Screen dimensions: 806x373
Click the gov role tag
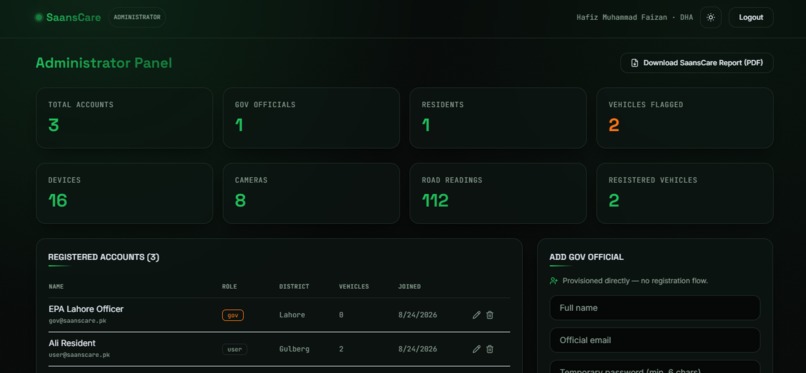click(233, 315)
